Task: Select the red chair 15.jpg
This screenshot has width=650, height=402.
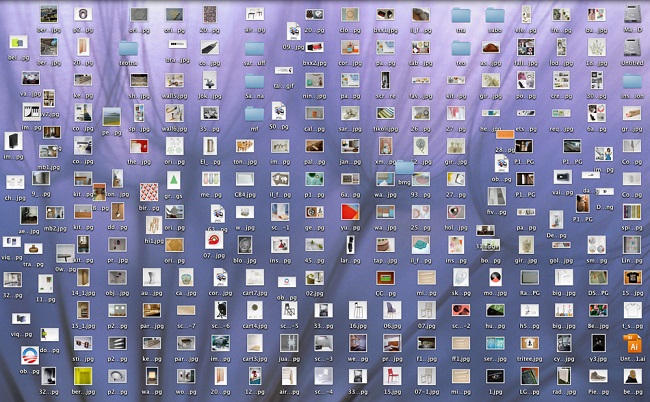Action: tap(392, 376)
